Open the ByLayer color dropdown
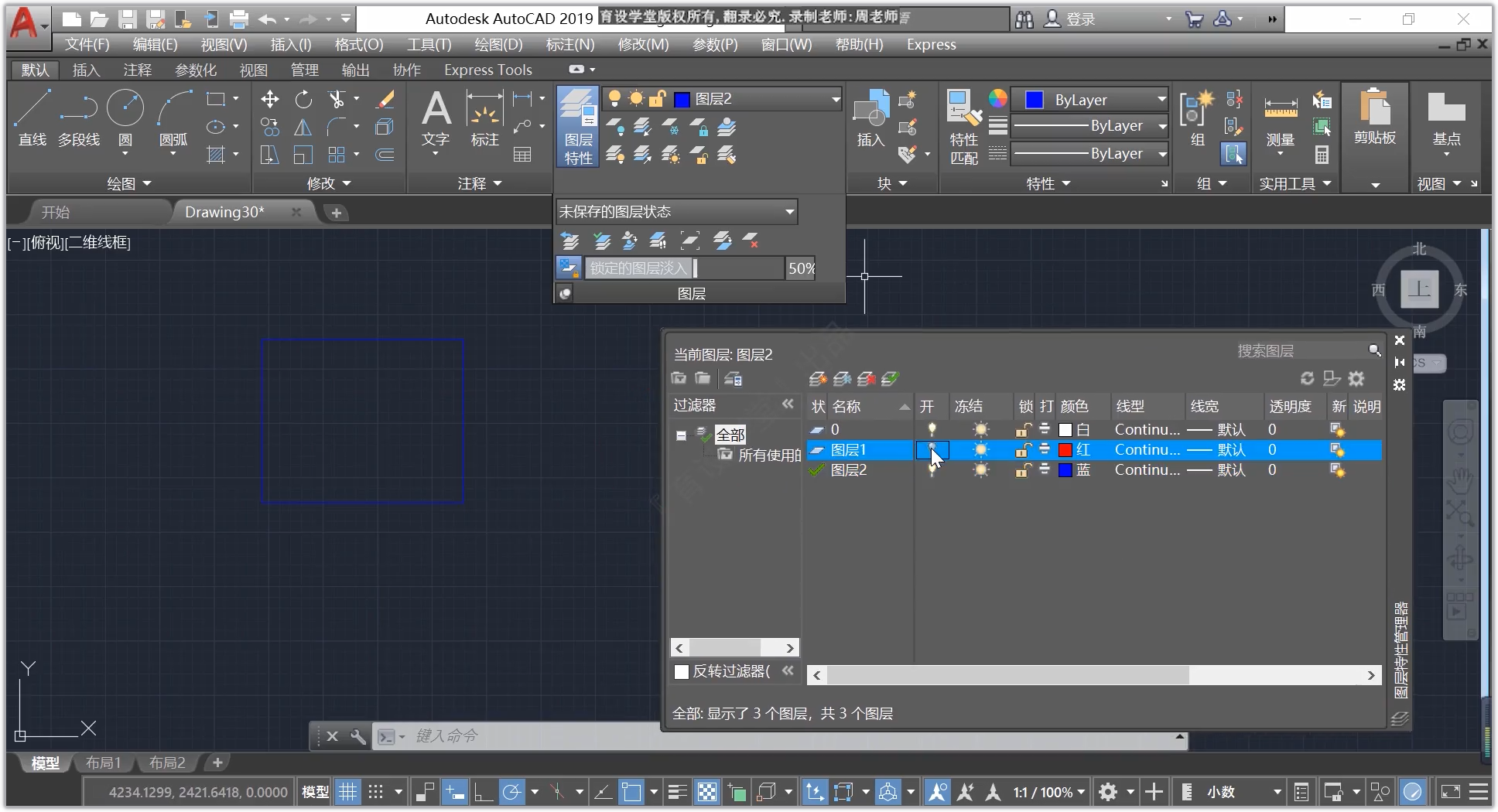The height and width of the screenshot is (812, 1498). click(1161, 99)
